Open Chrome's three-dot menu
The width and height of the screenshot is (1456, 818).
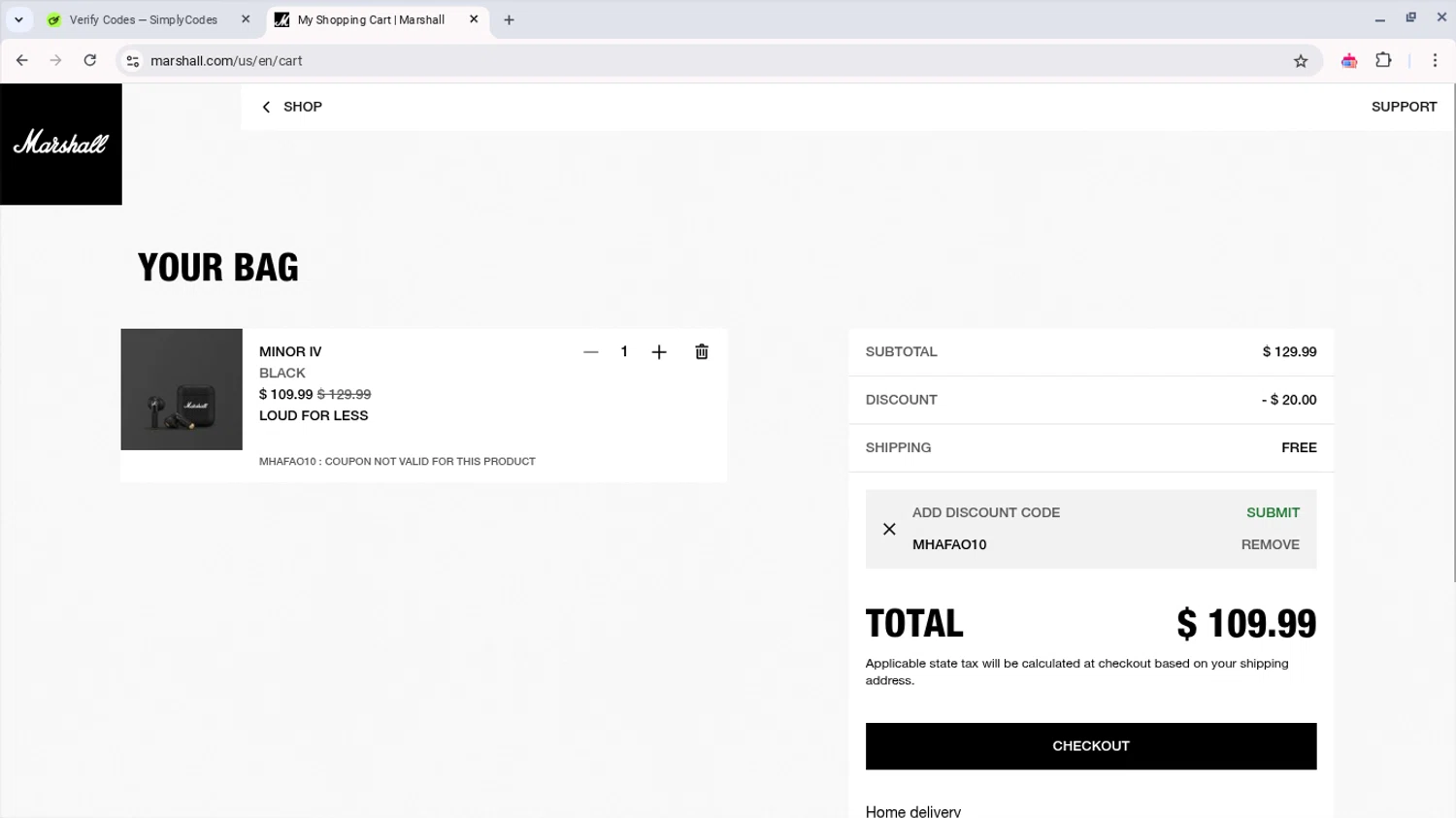click(1435, 60)
